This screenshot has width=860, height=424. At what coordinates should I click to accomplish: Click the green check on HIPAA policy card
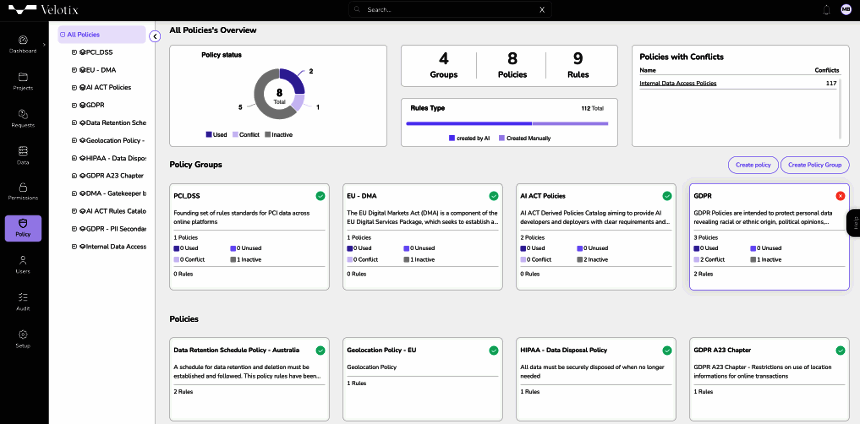(666, 350)
